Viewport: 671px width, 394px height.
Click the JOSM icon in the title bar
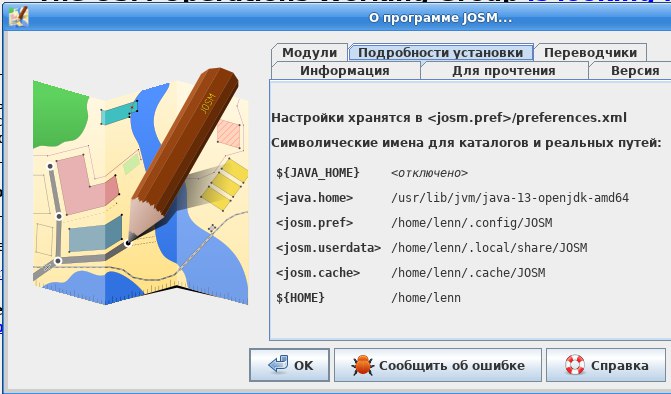18,17
